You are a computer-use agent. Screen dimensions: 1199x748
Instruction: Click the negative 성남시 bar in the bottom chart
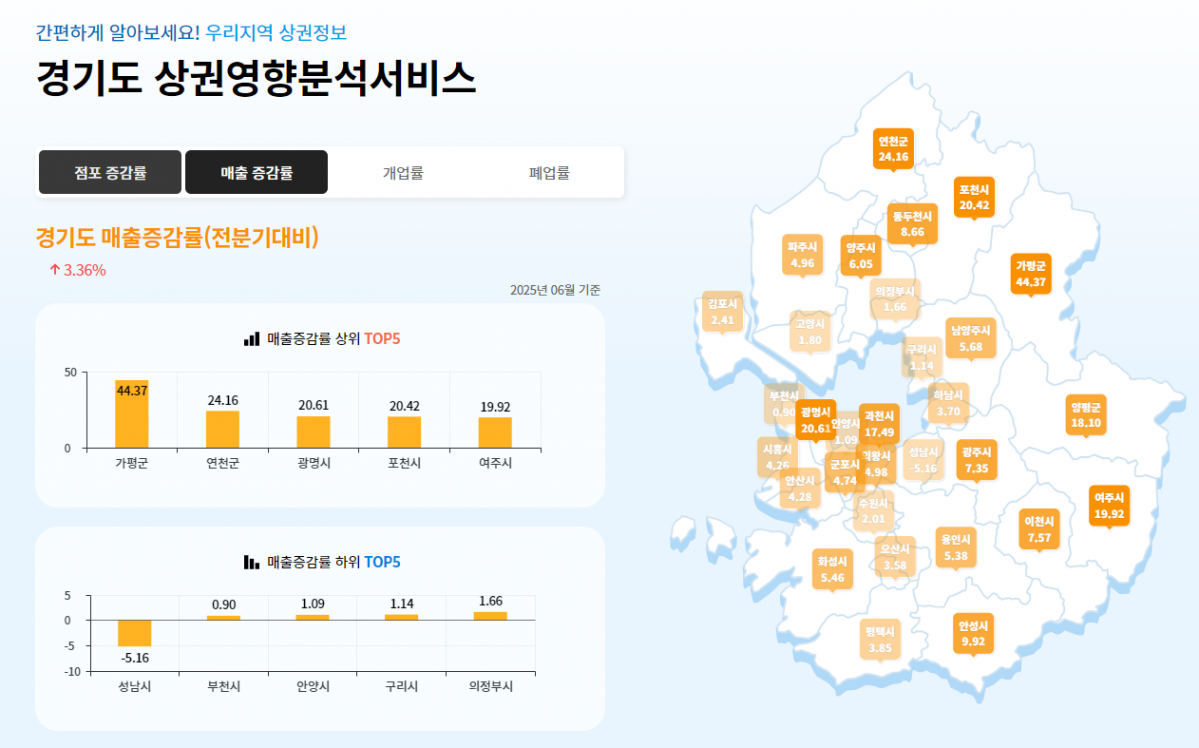(x=134, y=634)
